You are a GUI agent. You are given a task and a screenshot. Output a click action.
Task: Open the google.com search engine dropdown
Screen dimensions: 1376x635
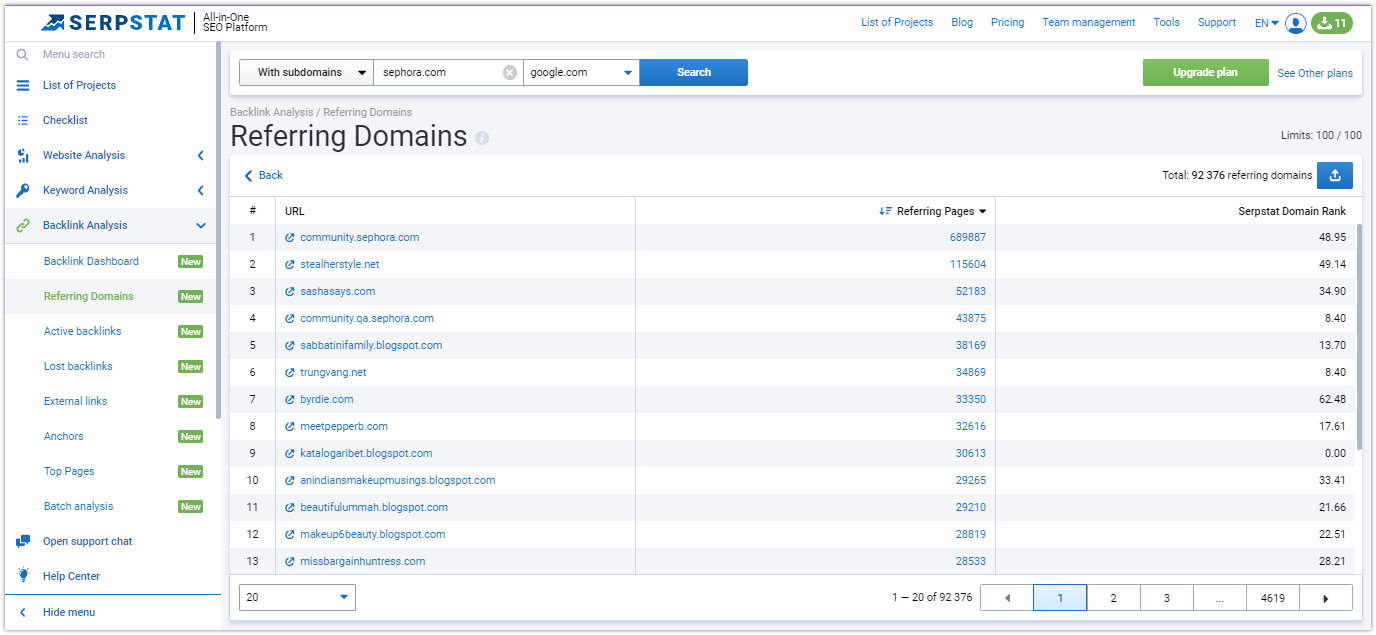[581, 72]
